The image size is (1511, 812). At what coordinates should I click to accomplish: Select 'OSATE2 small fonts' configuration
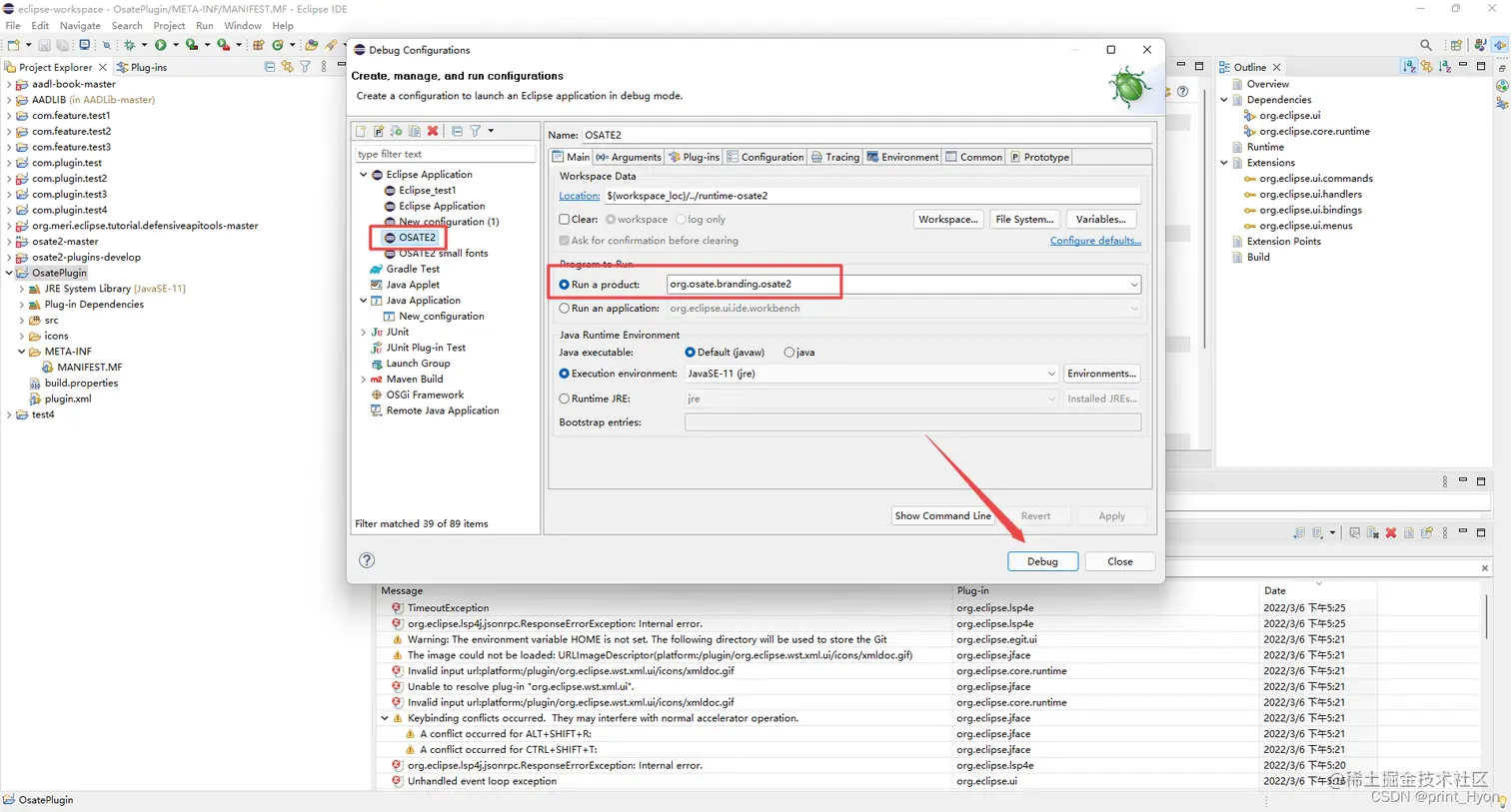[443, 254]
